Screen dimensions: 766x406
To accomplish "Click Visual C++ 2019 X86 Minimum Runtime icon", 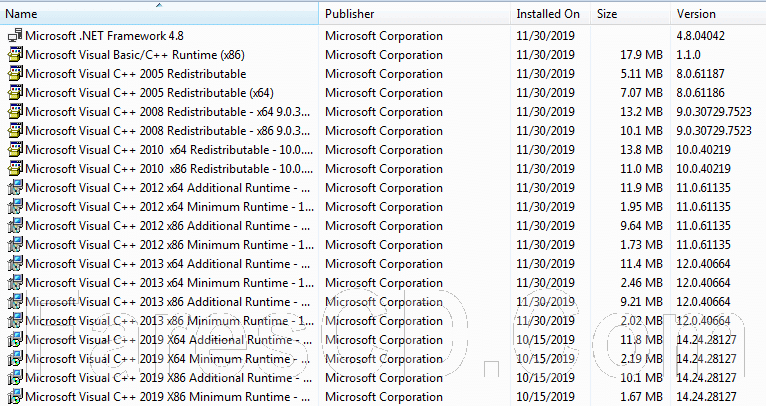I will coord(15,397).
